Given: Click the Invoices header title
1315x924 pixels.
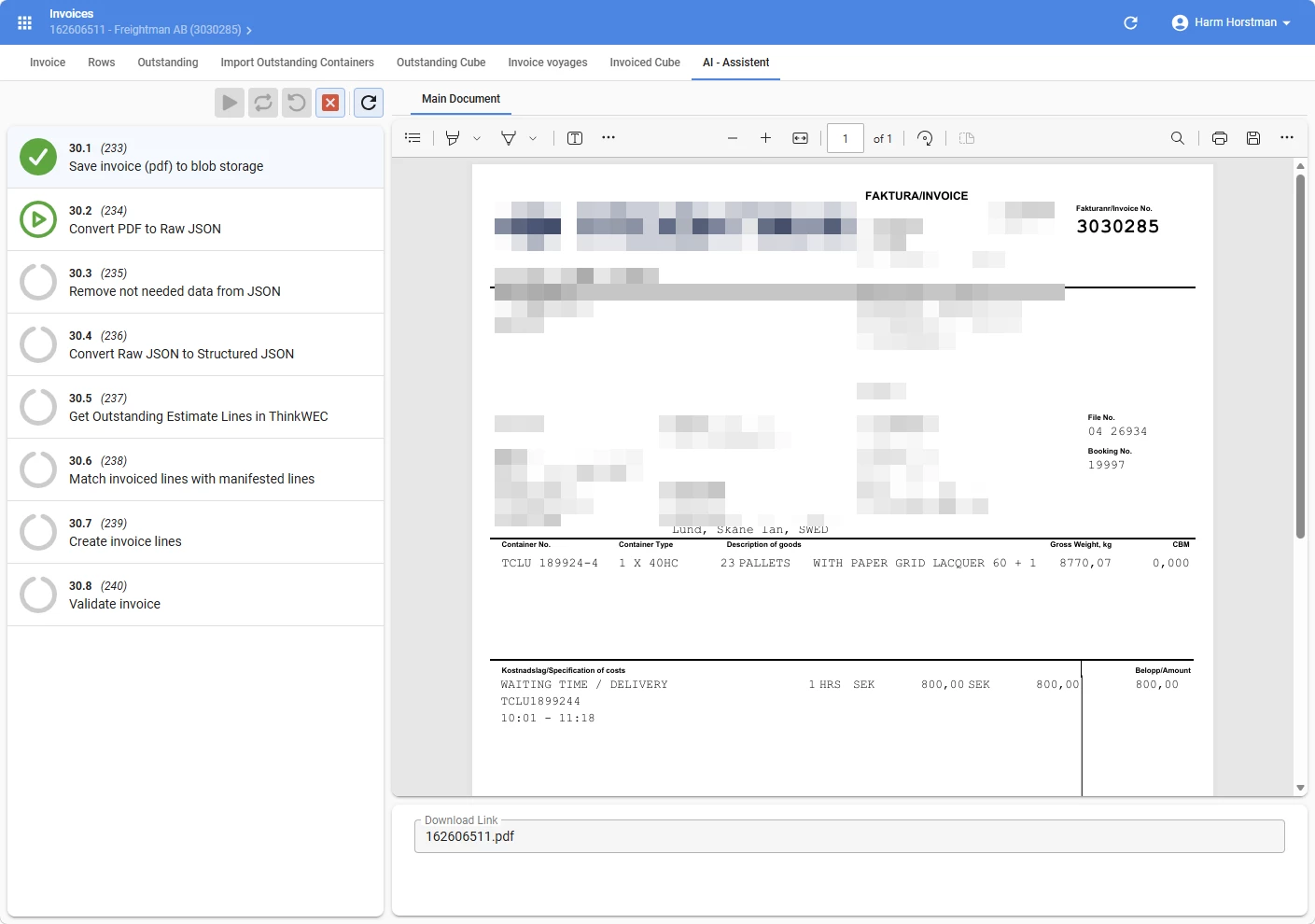Looking at the screenshot, I should click(x=72, y=14).
